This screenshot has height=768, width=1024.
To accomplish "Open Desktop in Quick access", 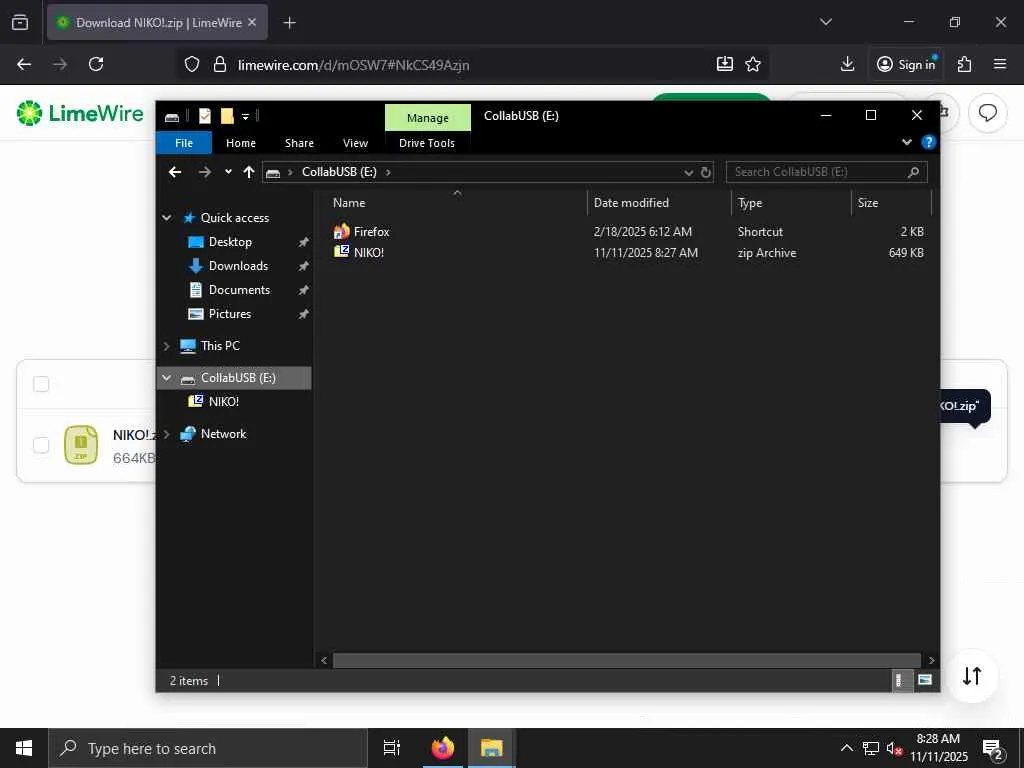I will (230, 242).
